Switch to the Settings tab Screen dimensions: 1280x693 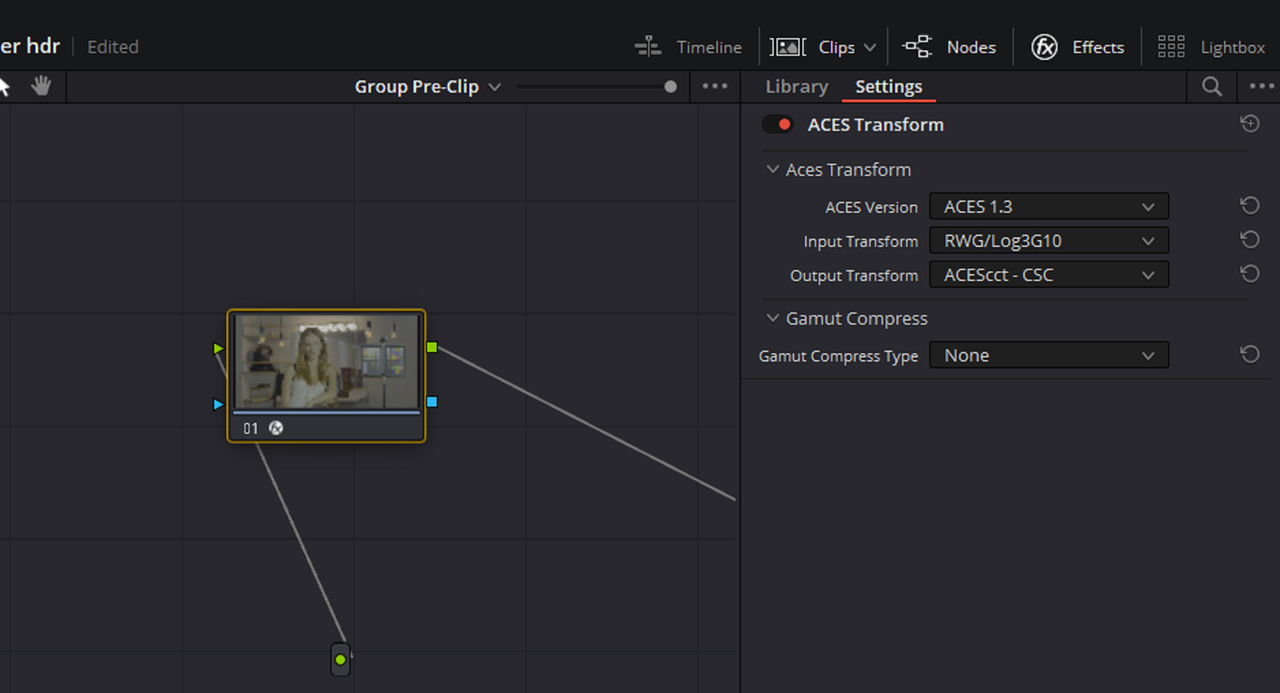[889, 87]
